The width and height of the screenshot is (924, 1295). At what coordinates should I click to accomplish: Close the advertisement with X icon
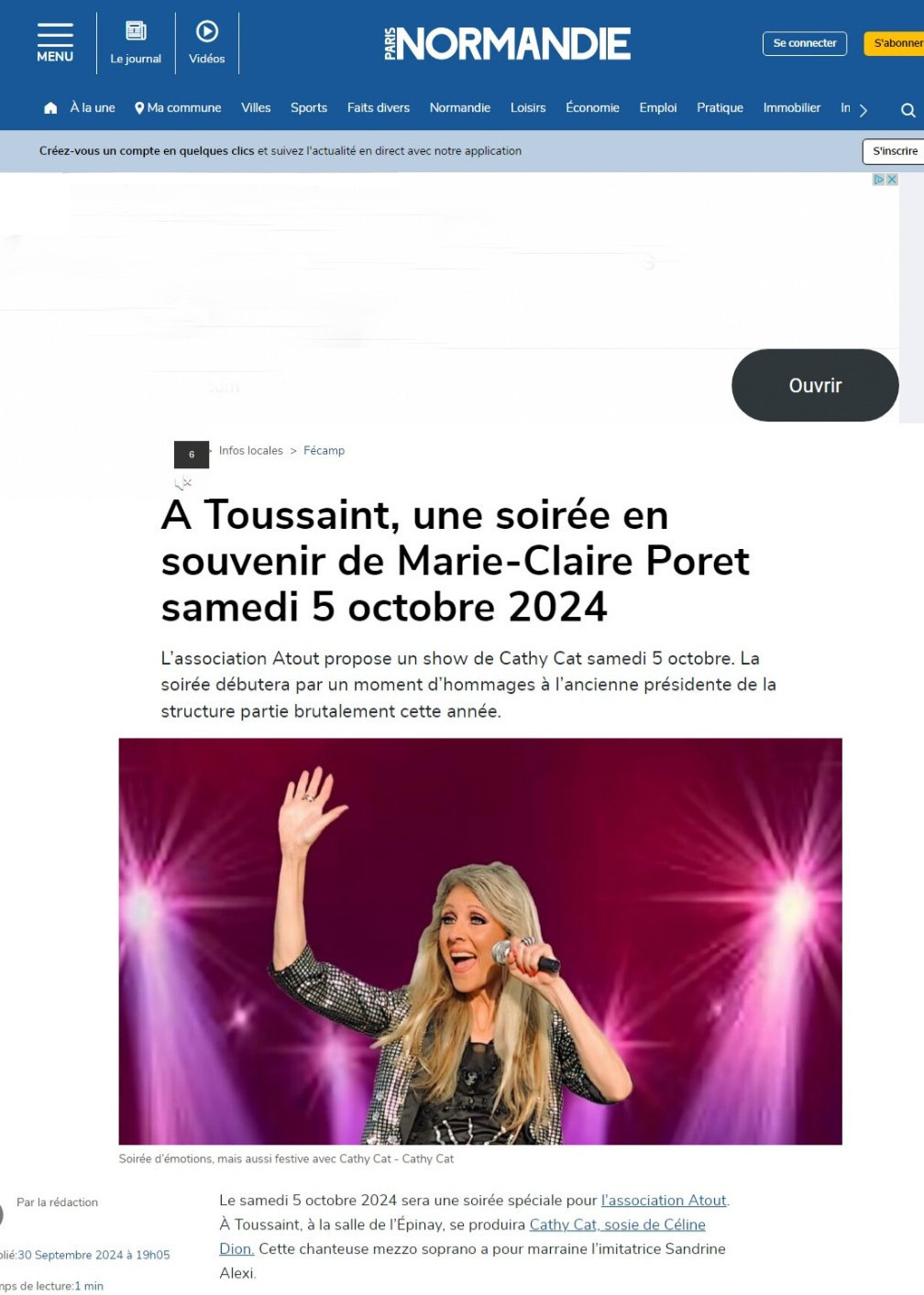tap(892, 180)
